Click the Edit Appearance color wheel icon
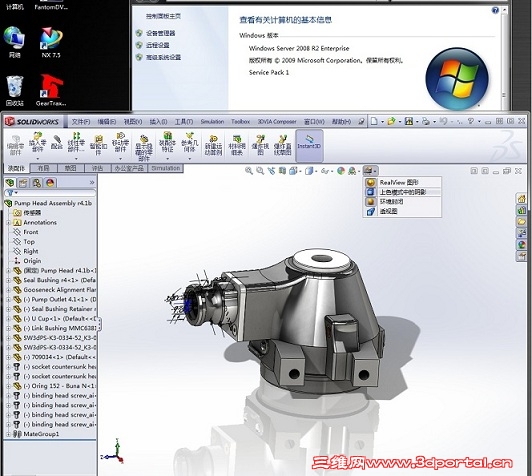 pyautogui.click(x=341, y=171)
